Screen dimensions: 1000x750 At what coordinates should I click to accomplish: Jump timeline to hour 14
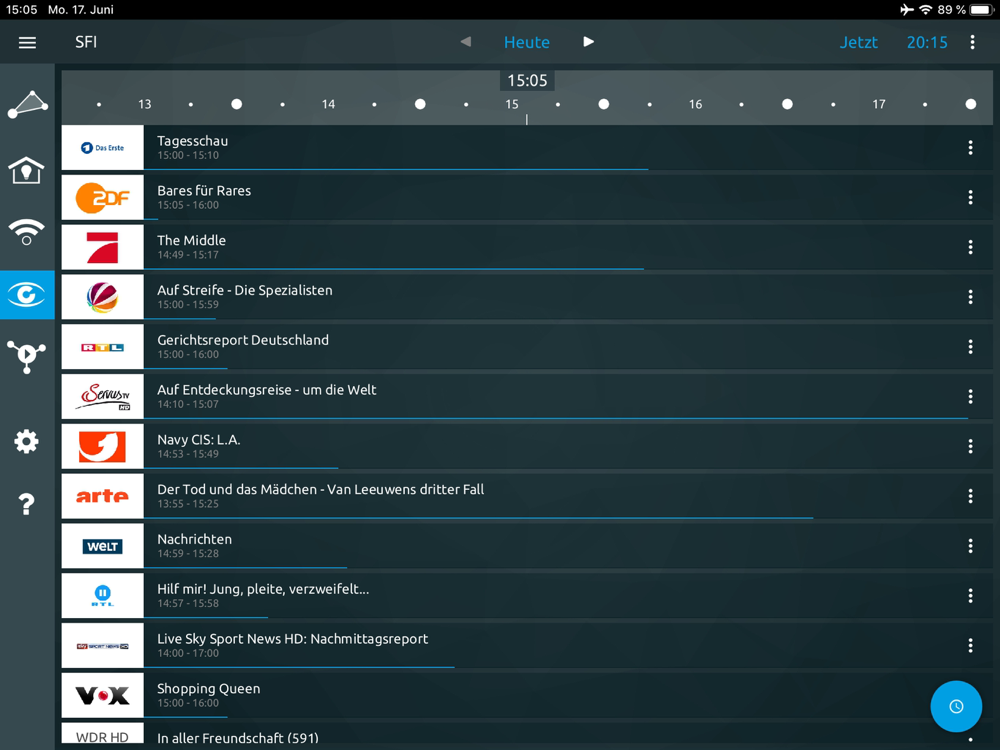pyautogui.click(x=328, y=104)
